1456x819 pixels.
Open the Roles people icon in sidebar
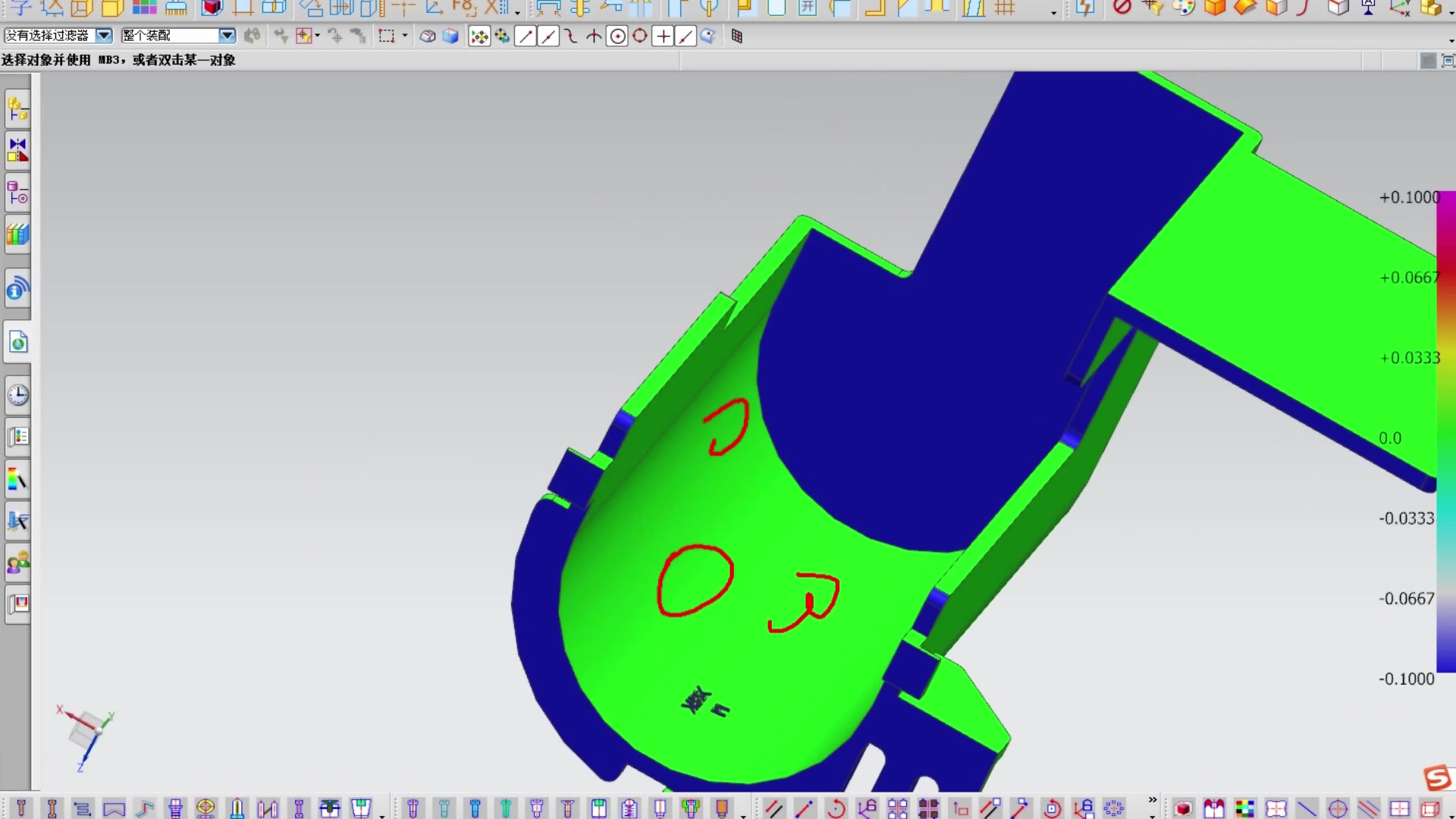click(x=18, y=563)
